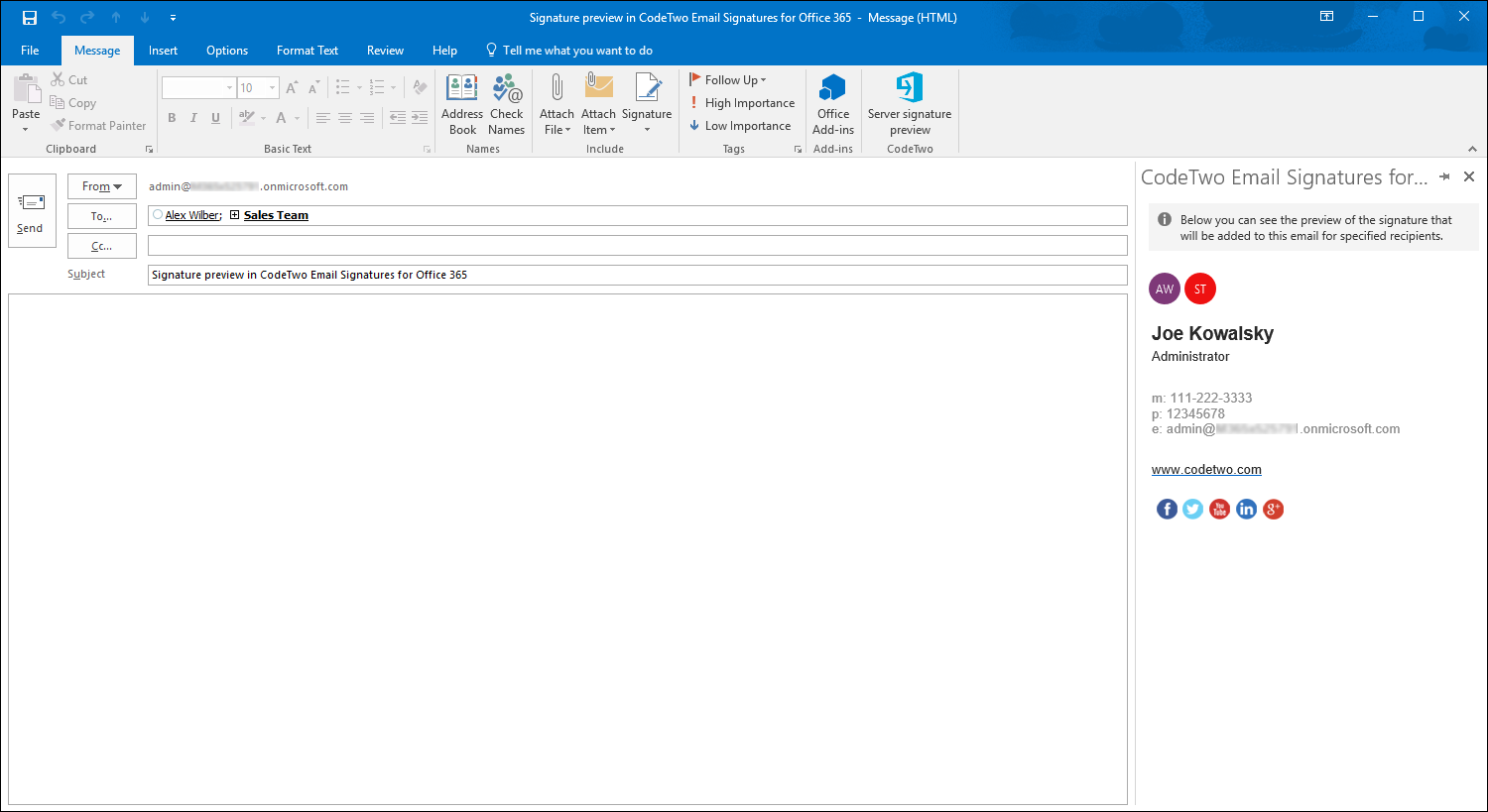Open the Follow Up flag dropdown
The height and width of the screenshot is (812, 1488).
(728, 80)
